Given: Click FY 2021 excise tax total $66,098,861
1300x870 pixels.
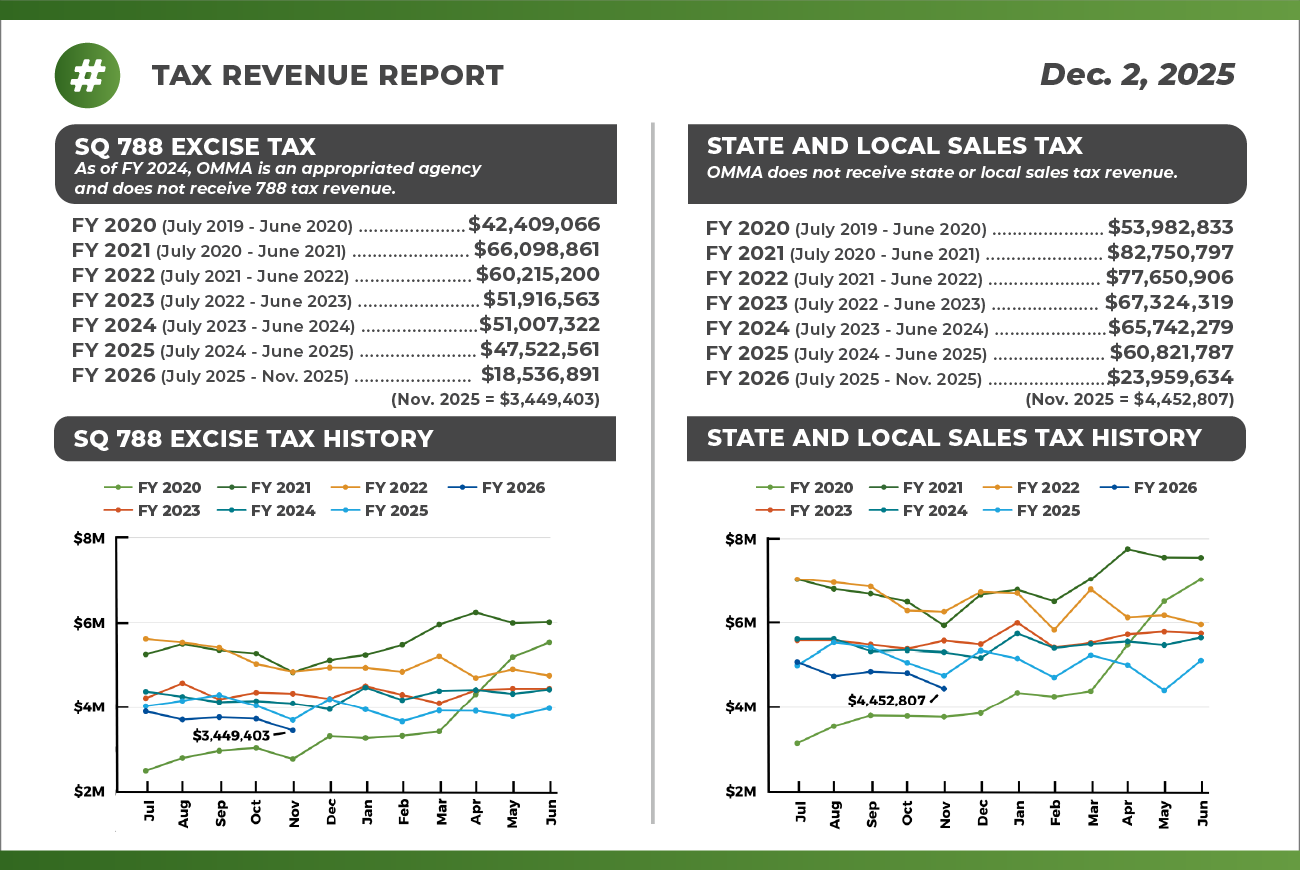Looking at the screenshot, I should coord(536,250).
